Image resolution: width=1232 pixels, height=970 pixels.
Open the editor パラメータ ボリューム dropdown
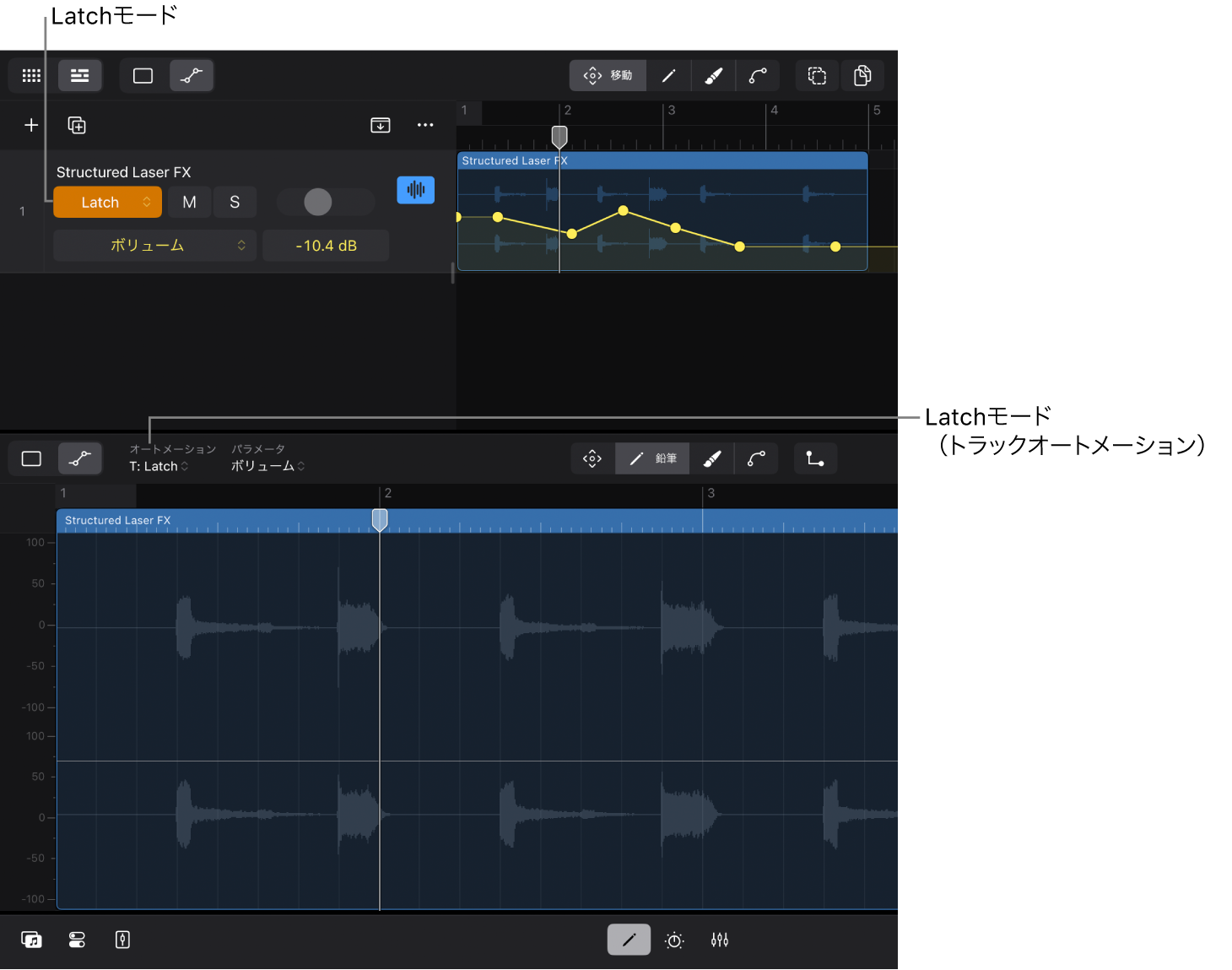coord(267,466)
